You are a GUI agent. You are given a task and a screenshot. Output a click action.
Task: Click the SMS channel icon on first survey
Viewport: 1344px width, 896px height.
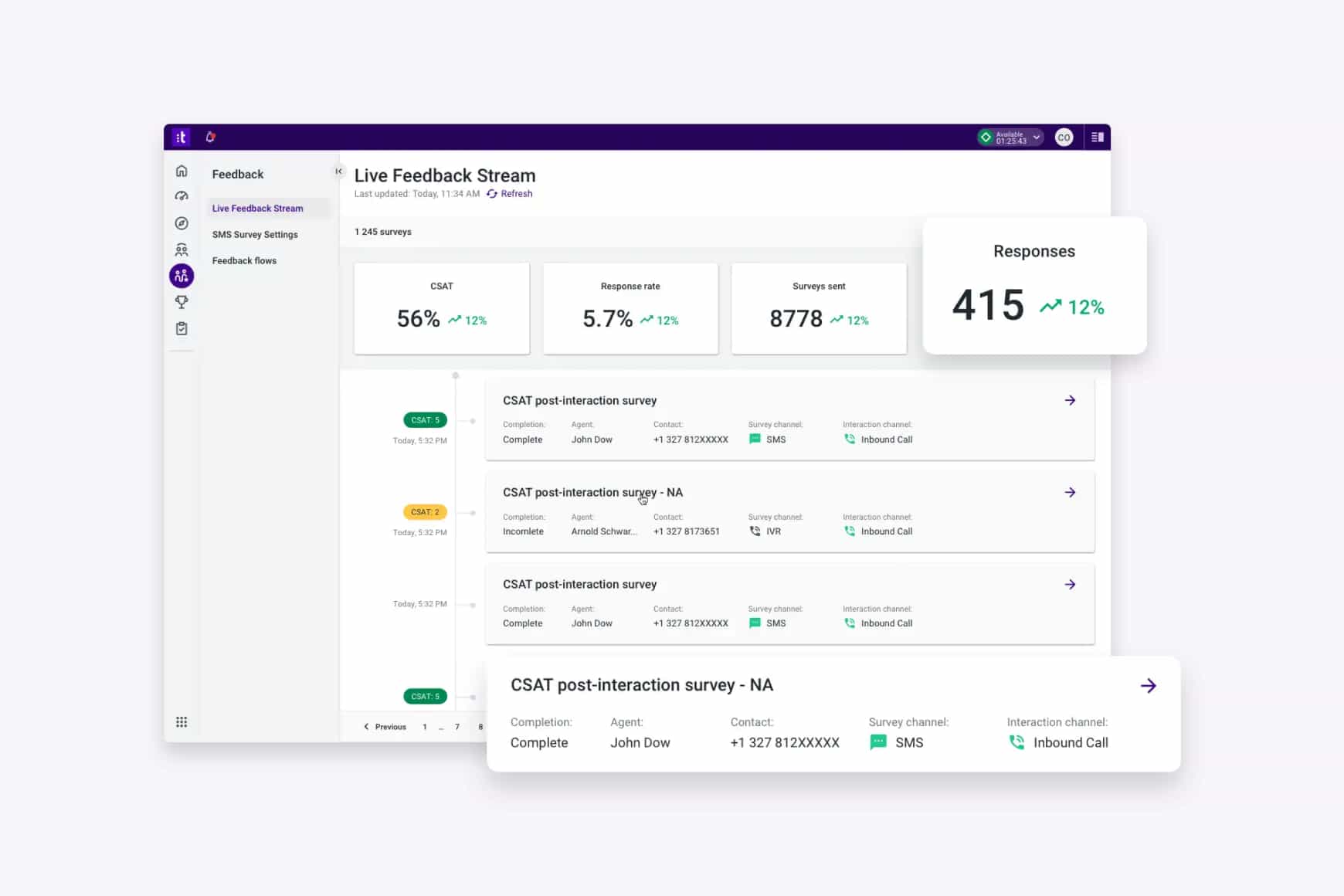pos(755,438)
